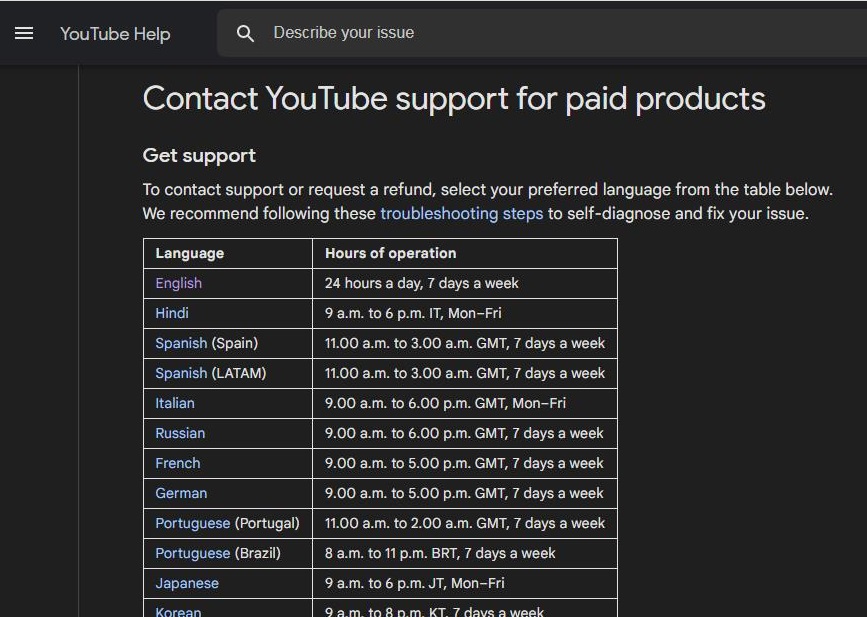Open the hamburger main menu

[24, 33]
